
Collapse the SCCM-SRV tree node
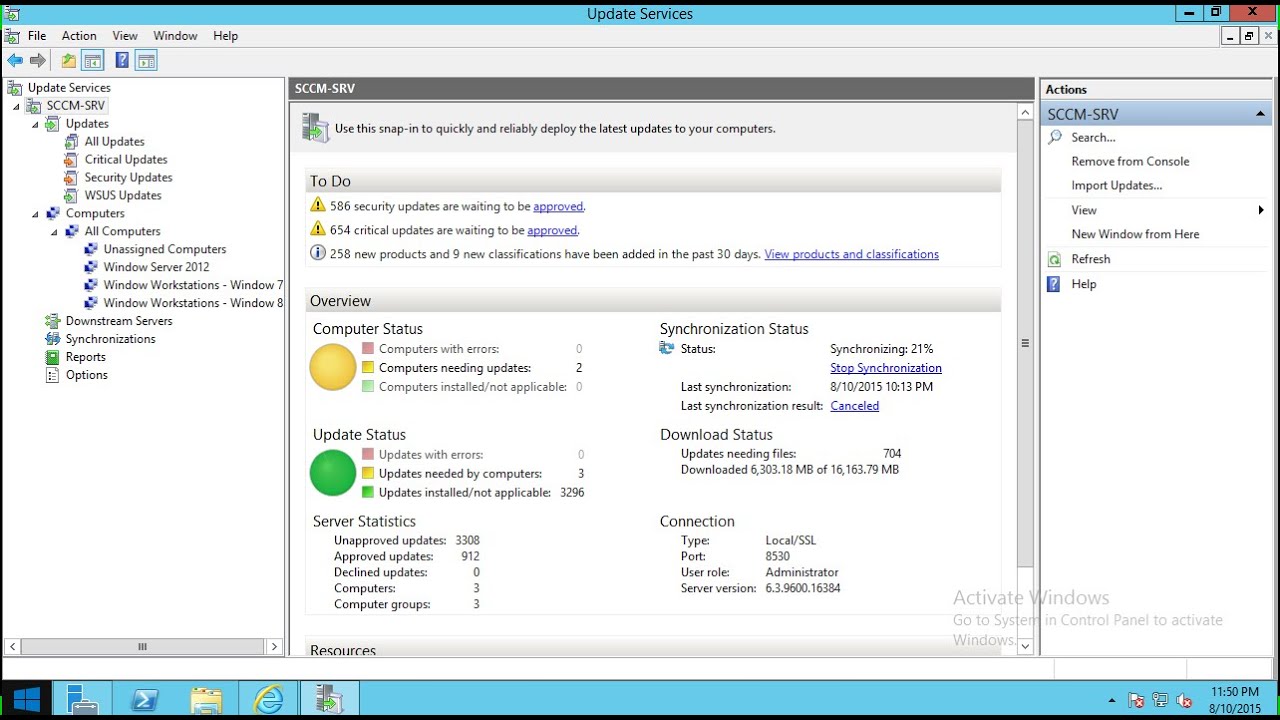pos(15,106)
